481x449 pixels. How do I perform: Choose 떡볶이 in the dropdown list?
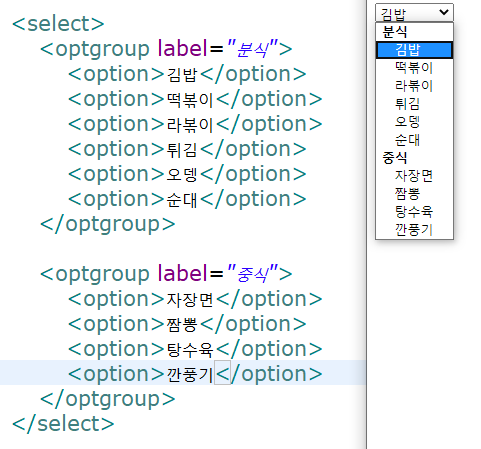[x=414, y=68]
